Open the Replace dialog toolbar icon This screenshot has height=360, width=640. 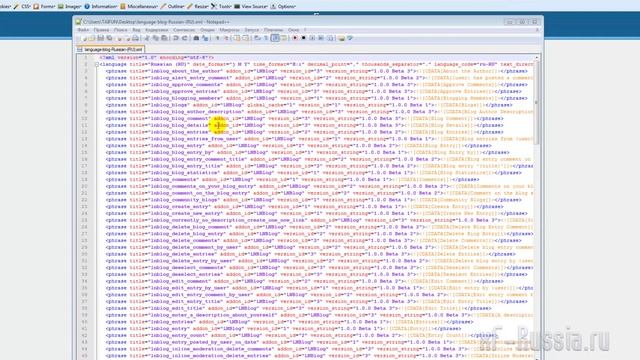[204, 38]
